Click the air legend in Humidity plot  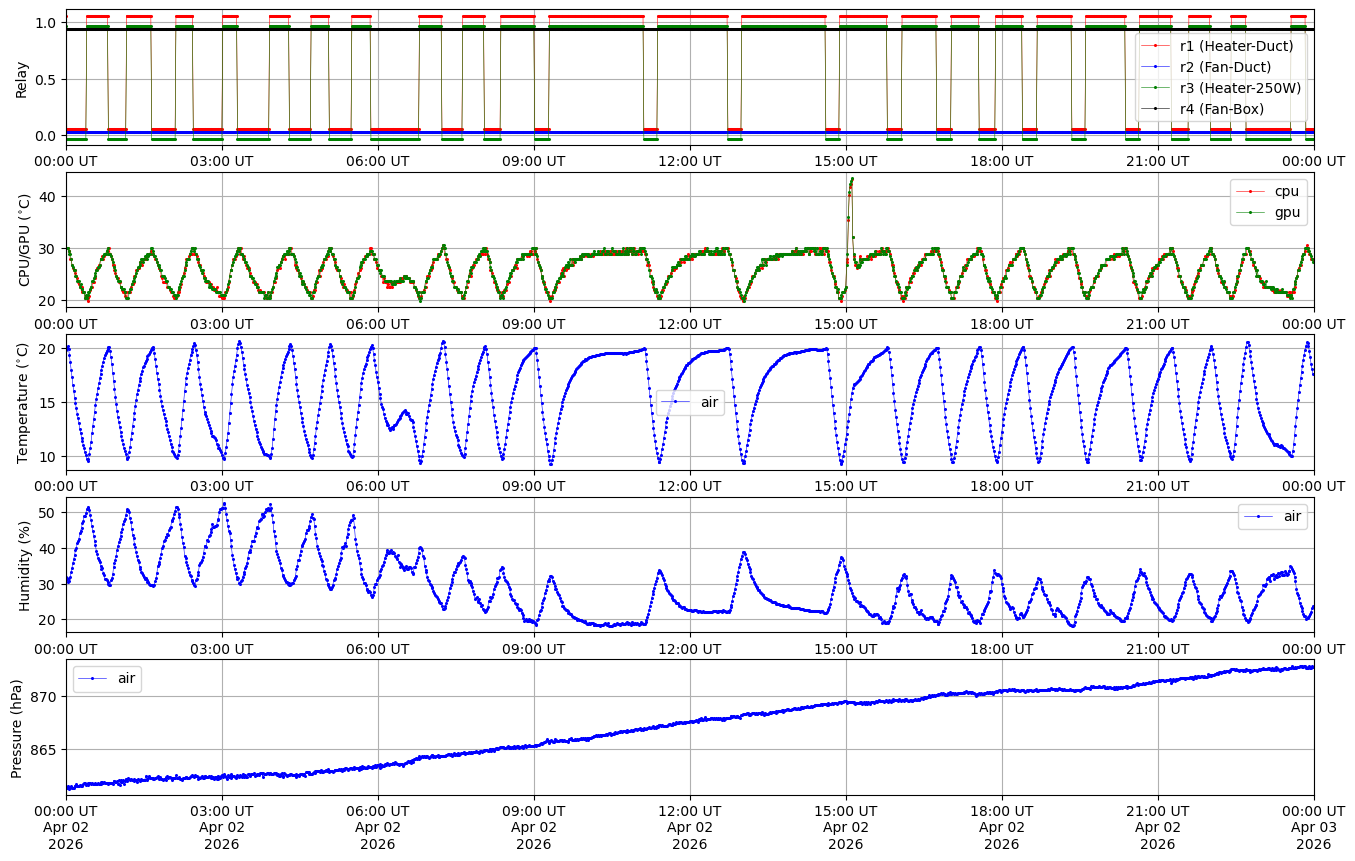pyautogui.click(x=1292, y=516)
